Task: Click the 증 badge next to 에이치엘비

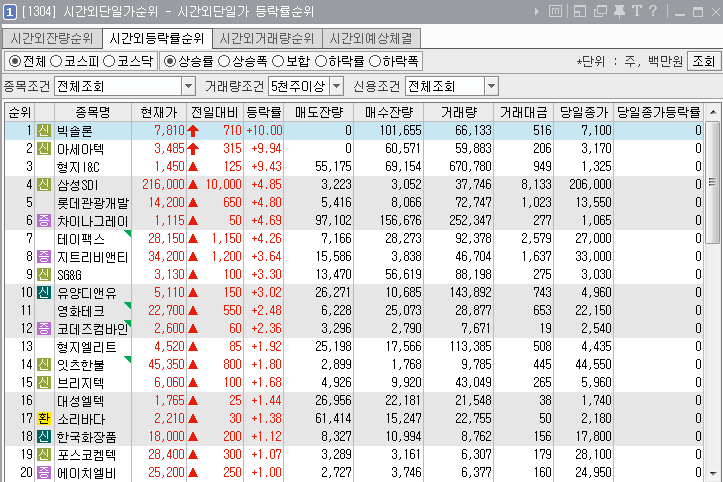Action: click(44, 472)
